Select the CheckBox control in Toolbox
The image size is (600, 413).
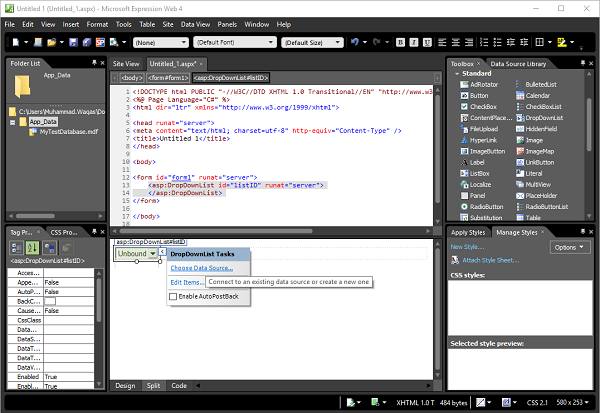coord(483,106)
